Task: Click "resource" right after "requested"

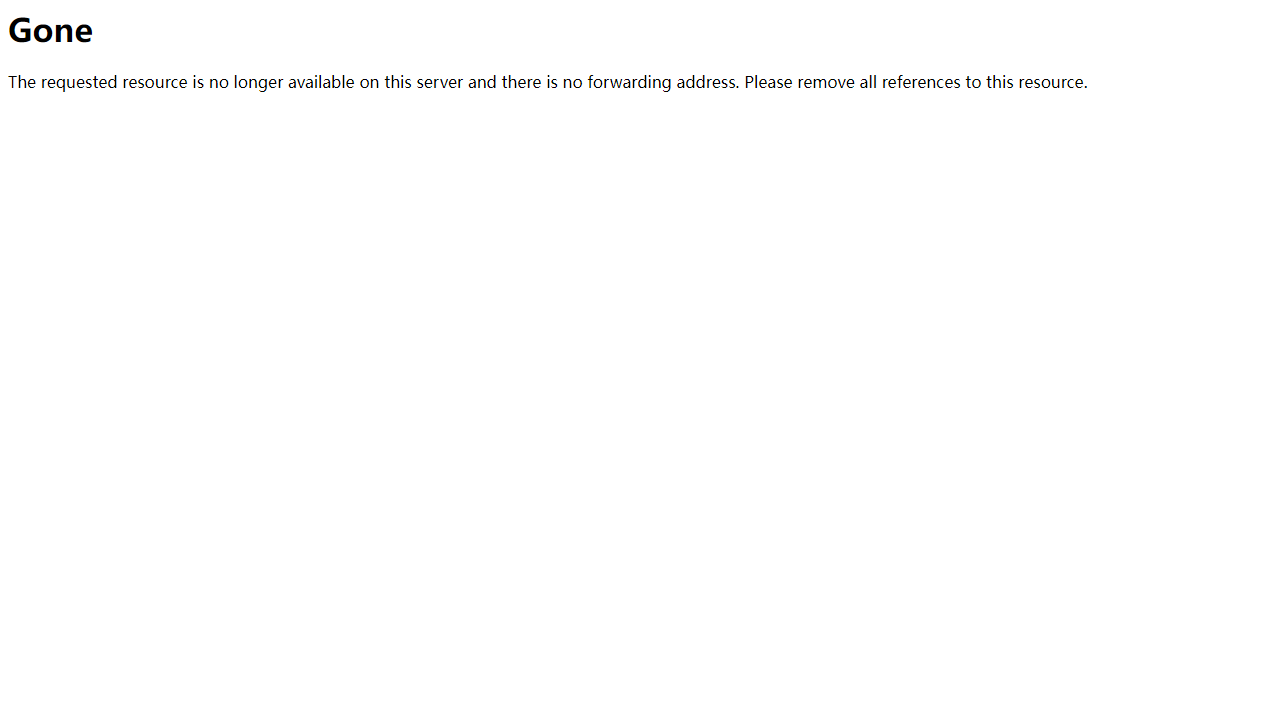Action: (155, 82)
